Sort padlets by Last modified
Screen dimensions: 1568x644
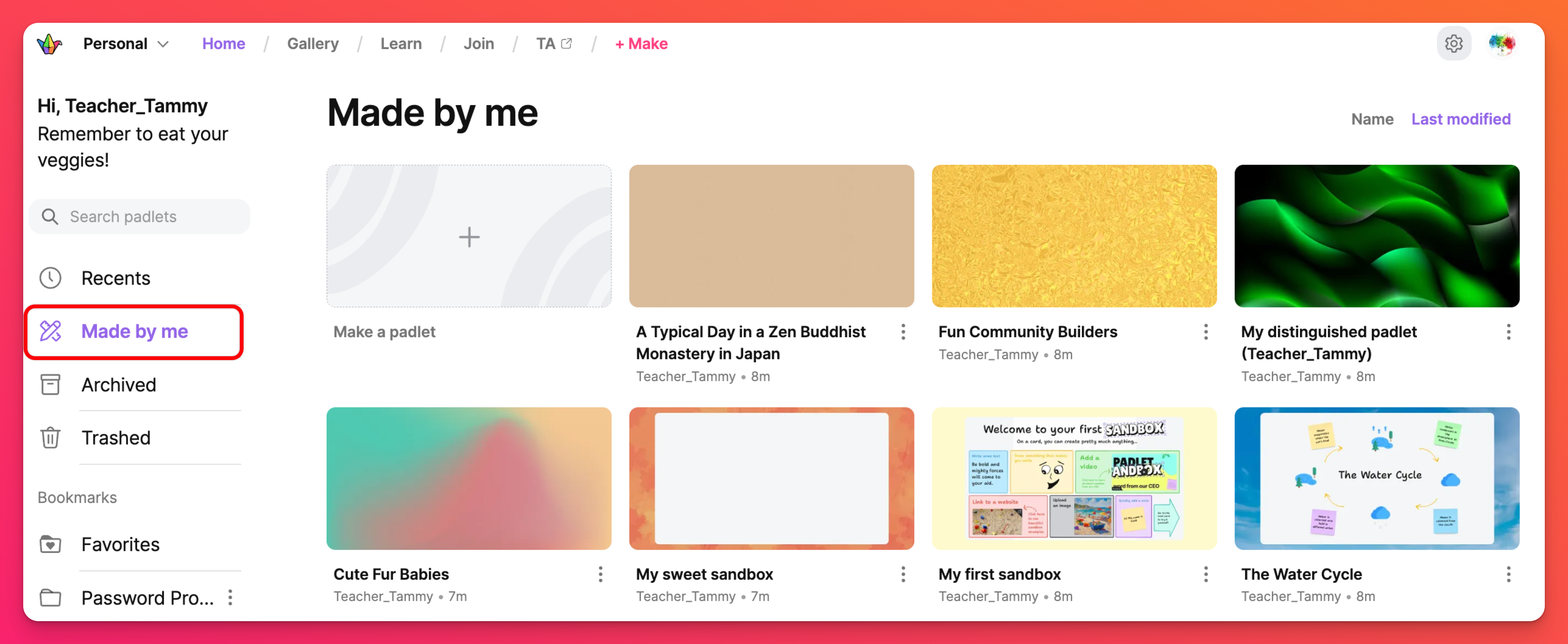coord(1460,119)
